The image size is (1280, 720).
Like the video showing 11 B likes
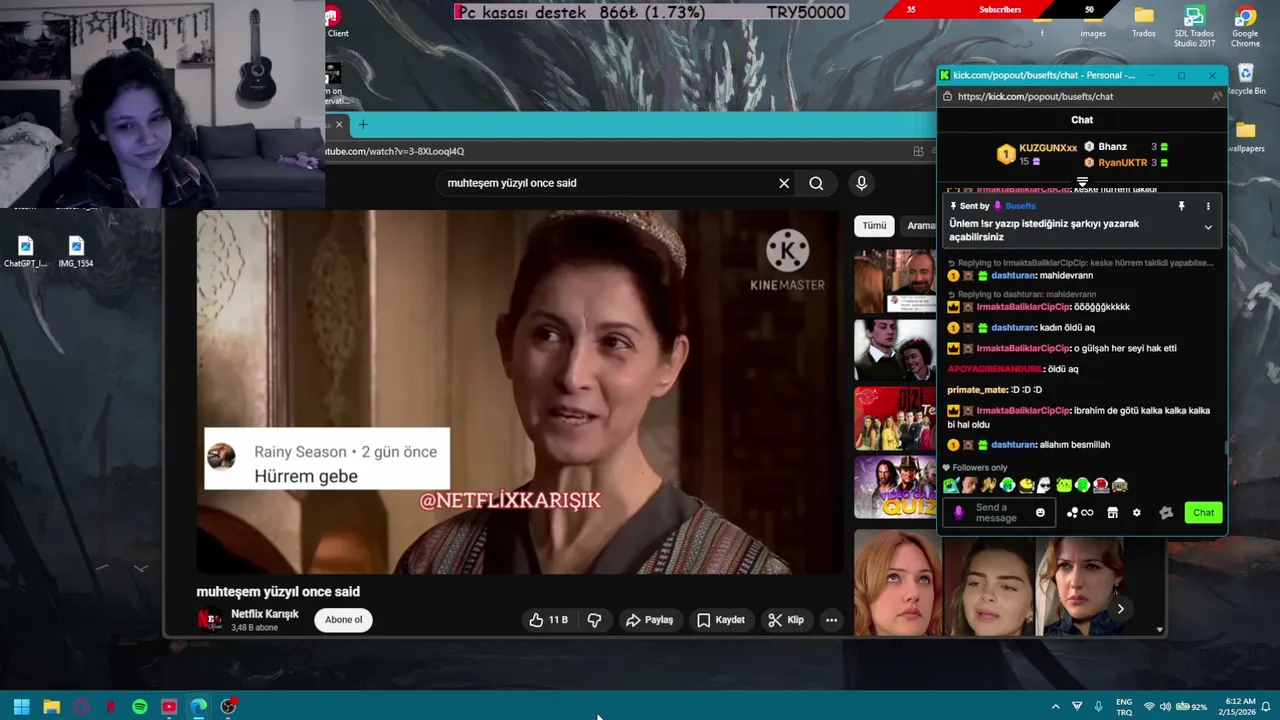point(548,620)
